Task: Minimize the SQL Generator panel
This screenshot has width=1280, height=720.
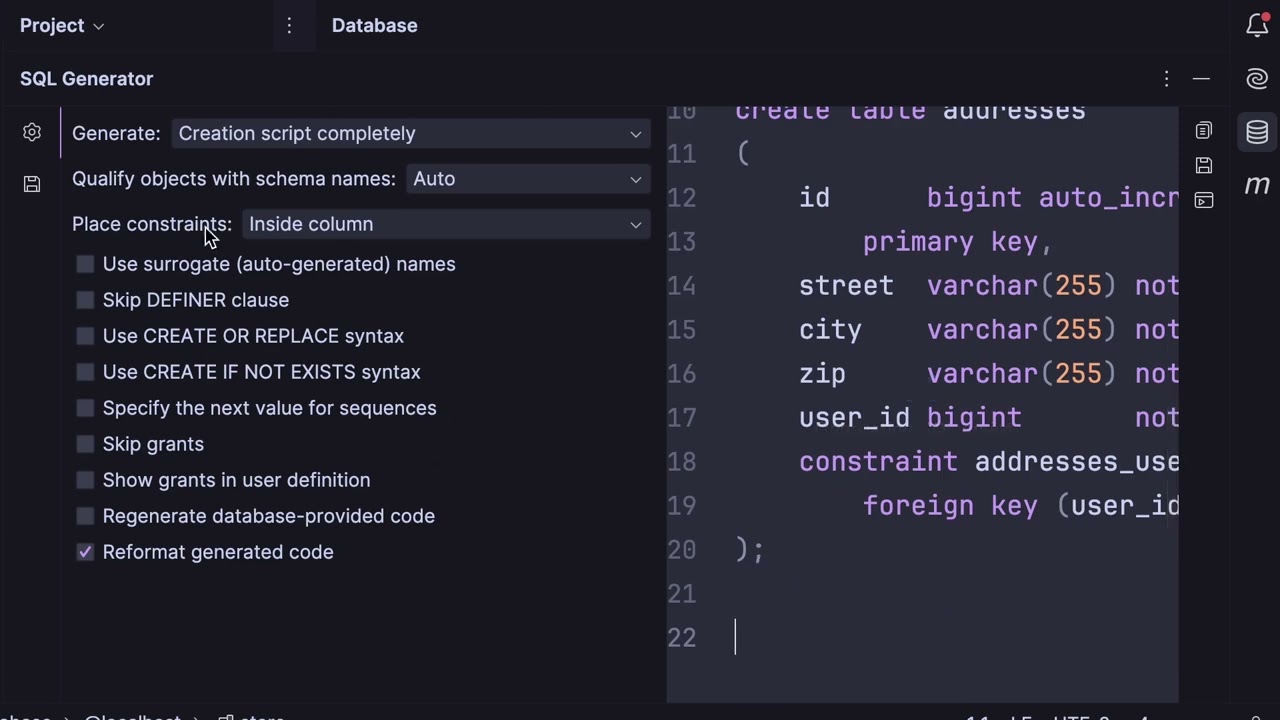Action: tap(1201, 79)
